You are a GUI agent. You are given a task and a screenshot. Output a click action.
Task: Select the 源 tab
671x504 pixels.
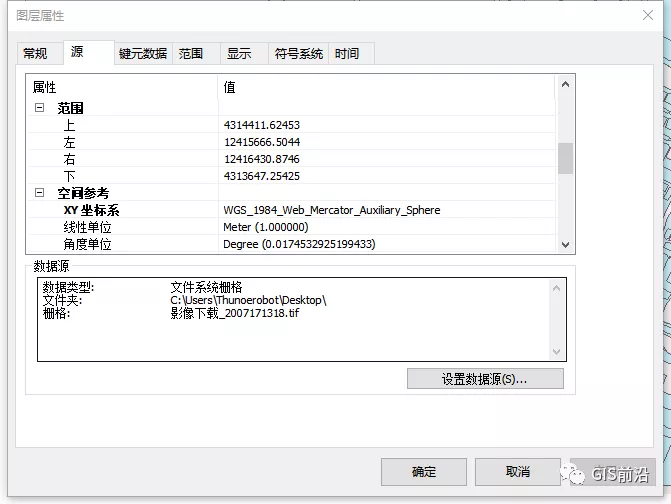(89, 52)
